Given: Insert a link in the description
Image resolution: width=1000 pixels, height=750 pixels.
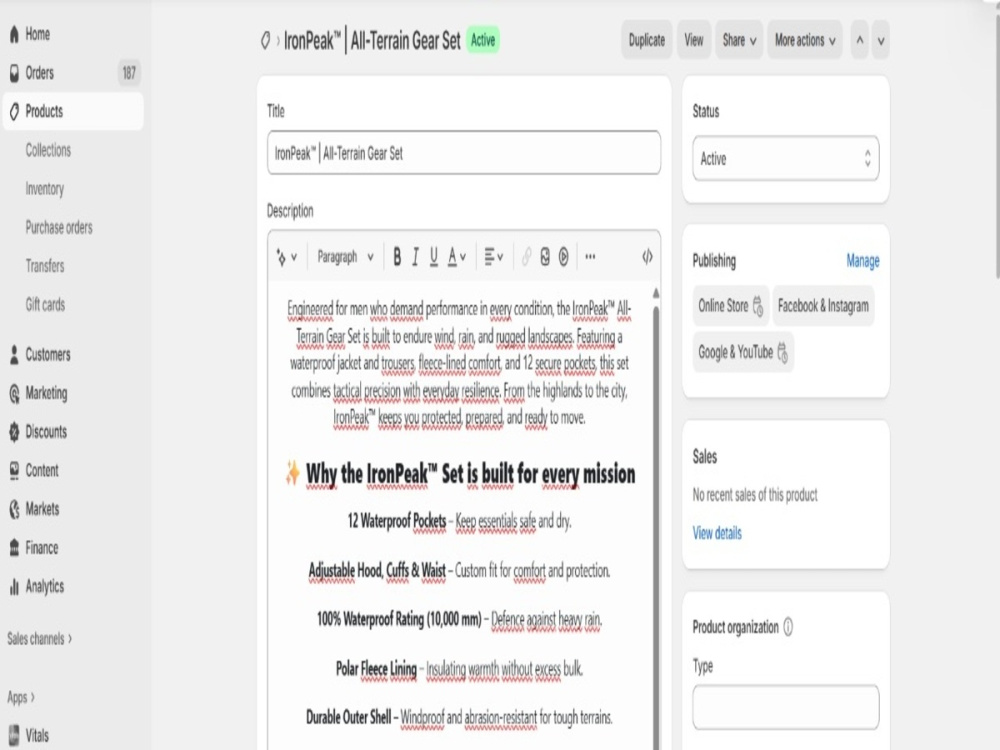Looking at the screenshot, I should [x=526, y=257].
